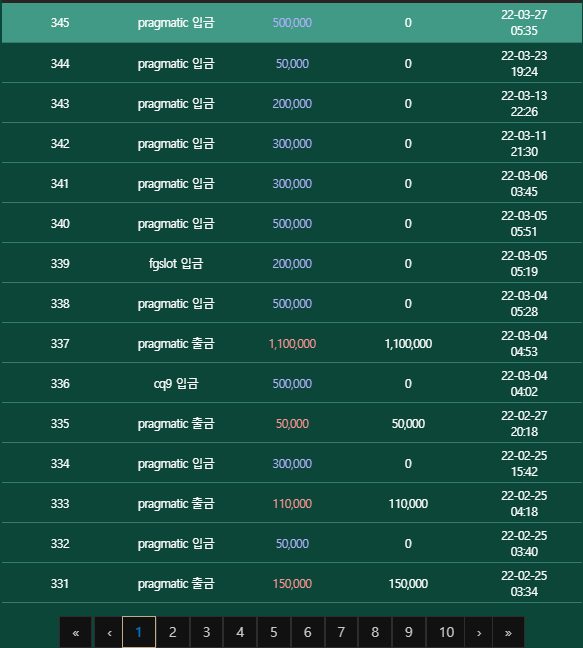Click date 22-02-25 04:18
This screenshot has width=583, height=648.
524,504
